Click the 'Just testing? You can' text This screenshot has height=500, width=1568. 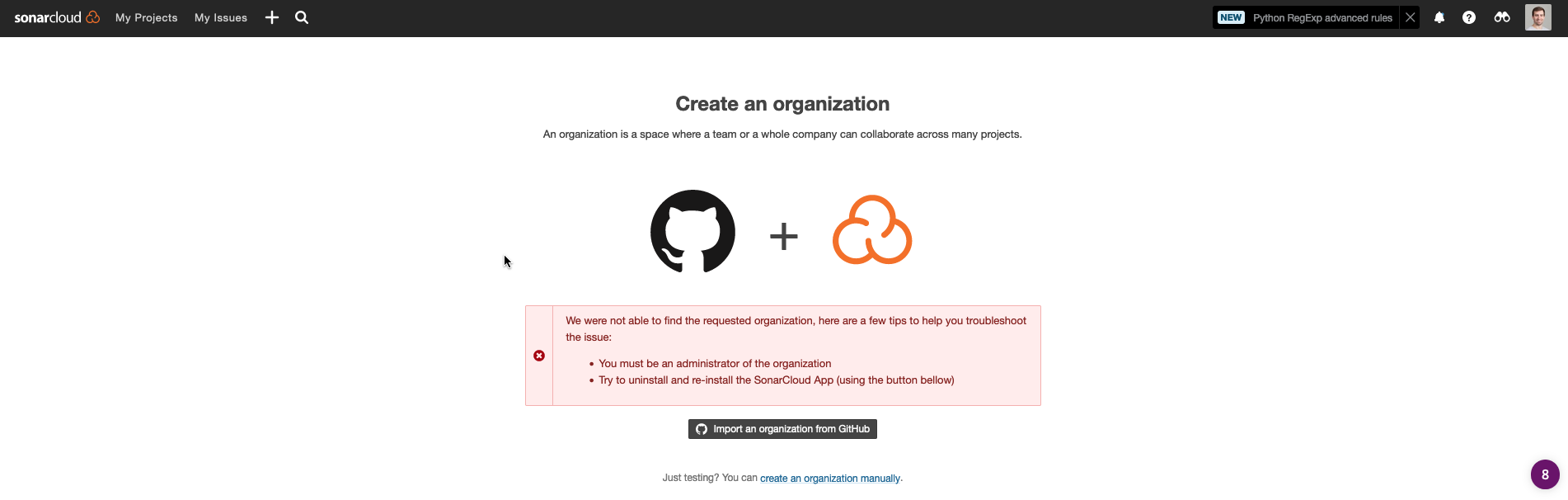(x=710, y=479)
